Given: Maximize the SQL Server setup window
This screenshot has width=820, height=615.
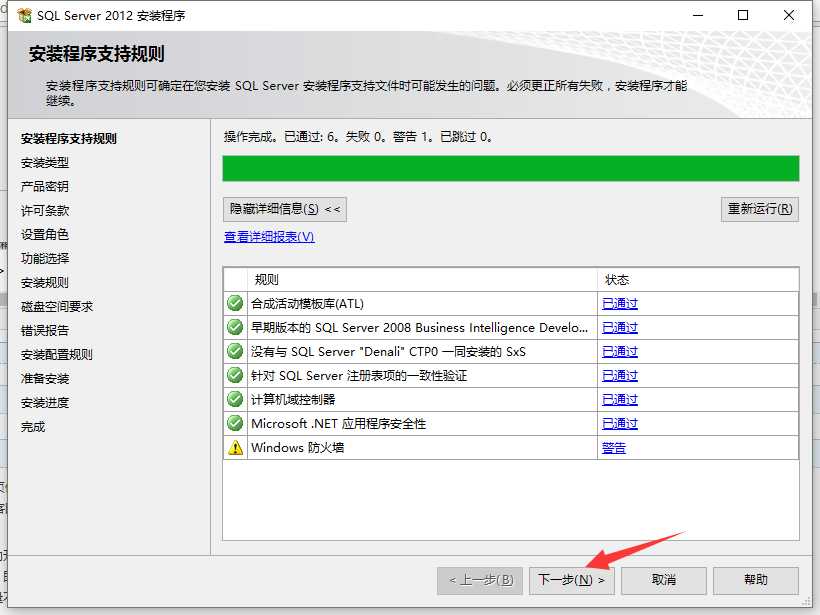Looking at the screenshot, I should click(x=743, y=15).
